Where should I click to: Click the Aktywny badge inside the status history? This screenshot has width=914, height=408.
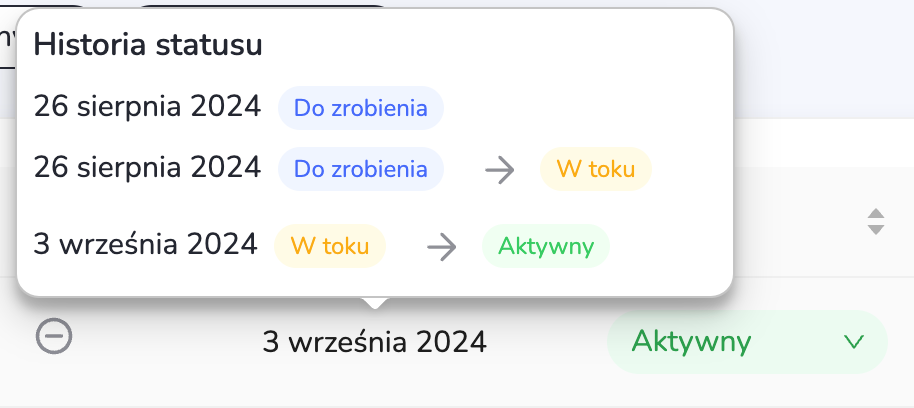pyautogui.click(x=545, y=246)
